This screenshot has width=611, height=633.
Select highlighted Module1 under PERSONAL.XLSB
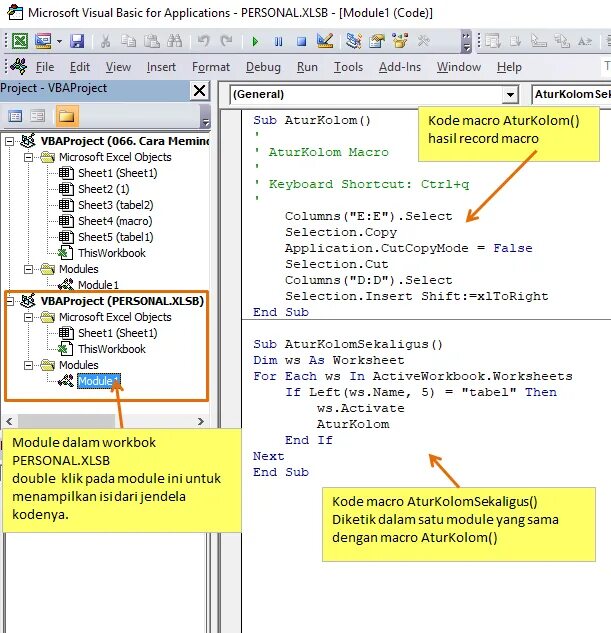(98, 381)
